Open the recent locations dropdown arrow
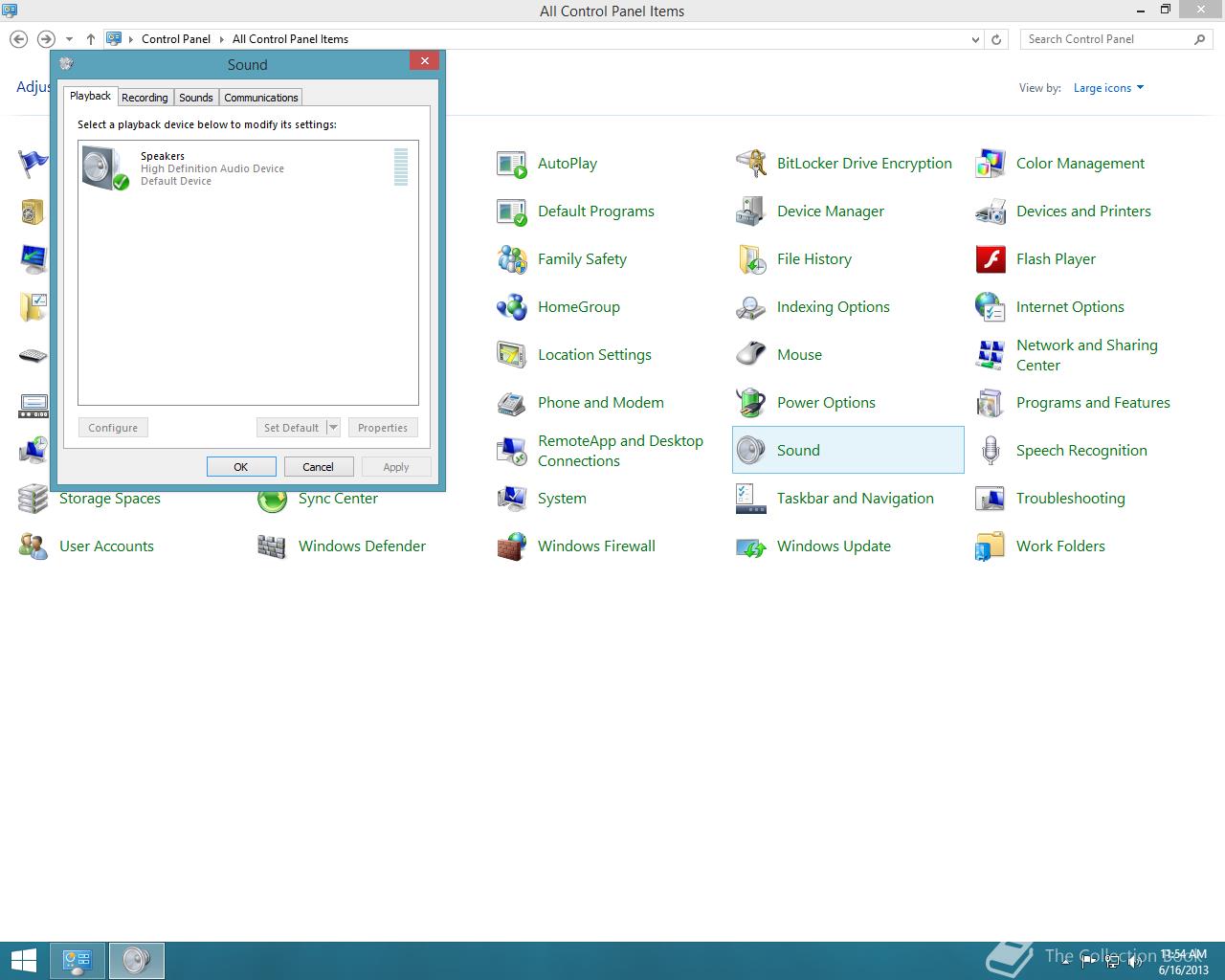Image resolution: width=1225 pixels, height=980 pixels. (x=69, y=39)
